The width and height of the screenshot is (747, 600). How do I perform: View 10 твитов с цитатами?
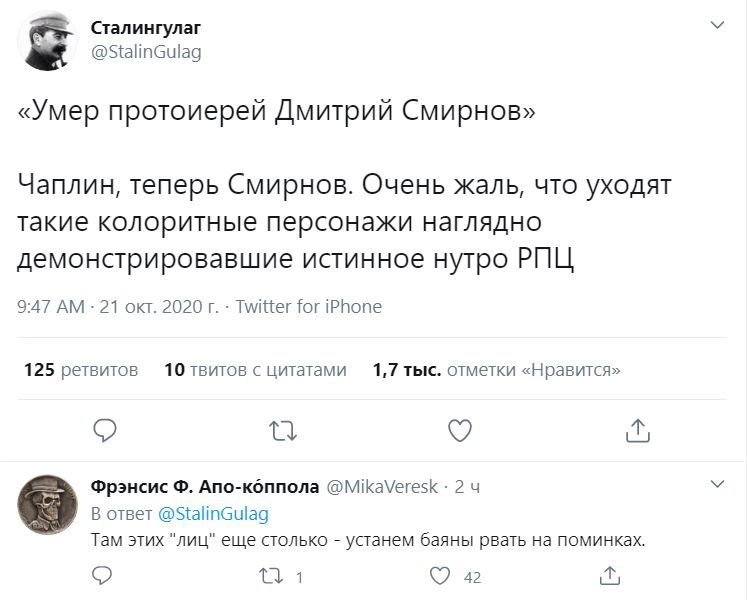point(254,370)
